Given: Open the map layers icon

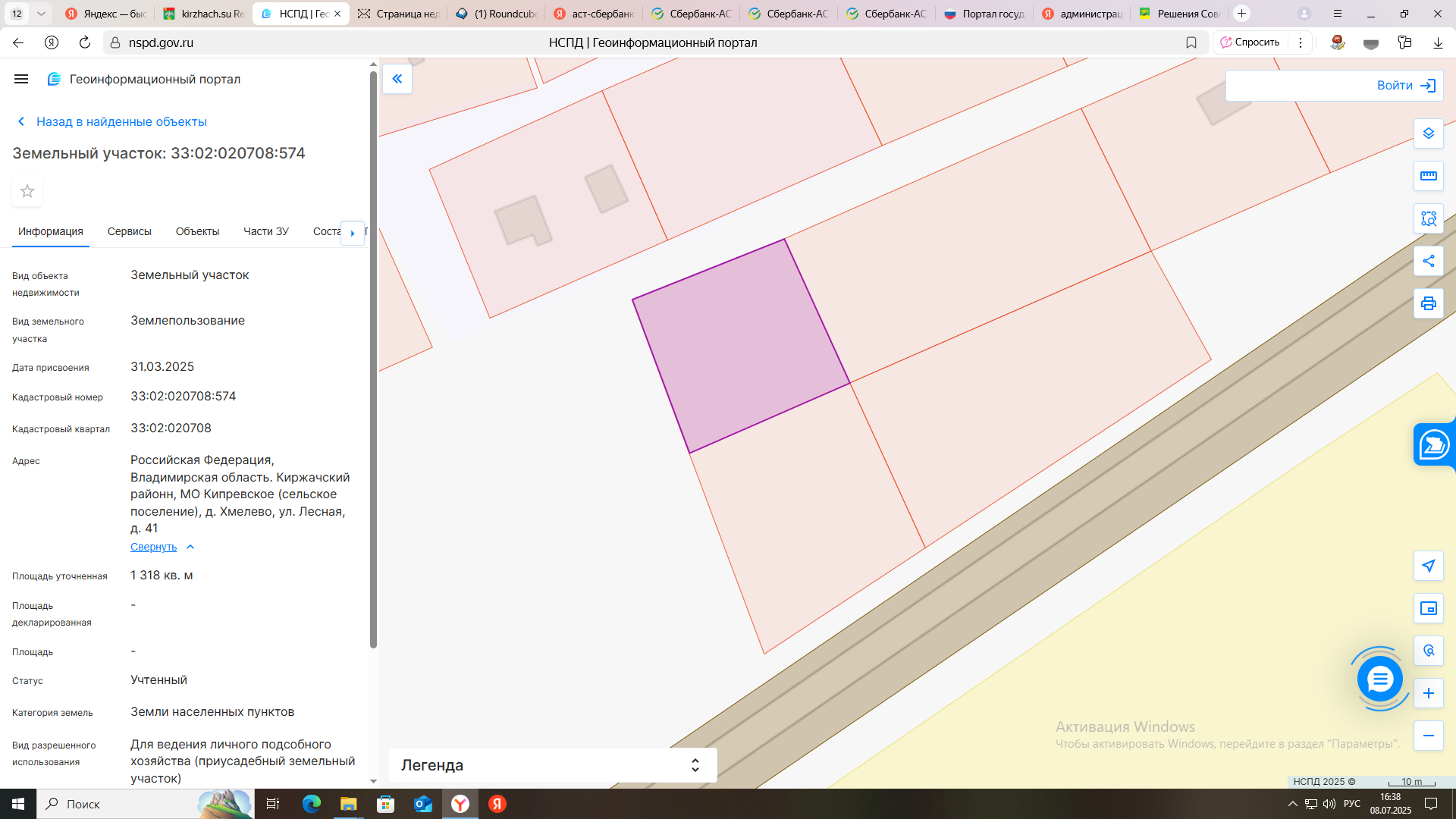Looking at the screenshot, I should click(1428, 133).
